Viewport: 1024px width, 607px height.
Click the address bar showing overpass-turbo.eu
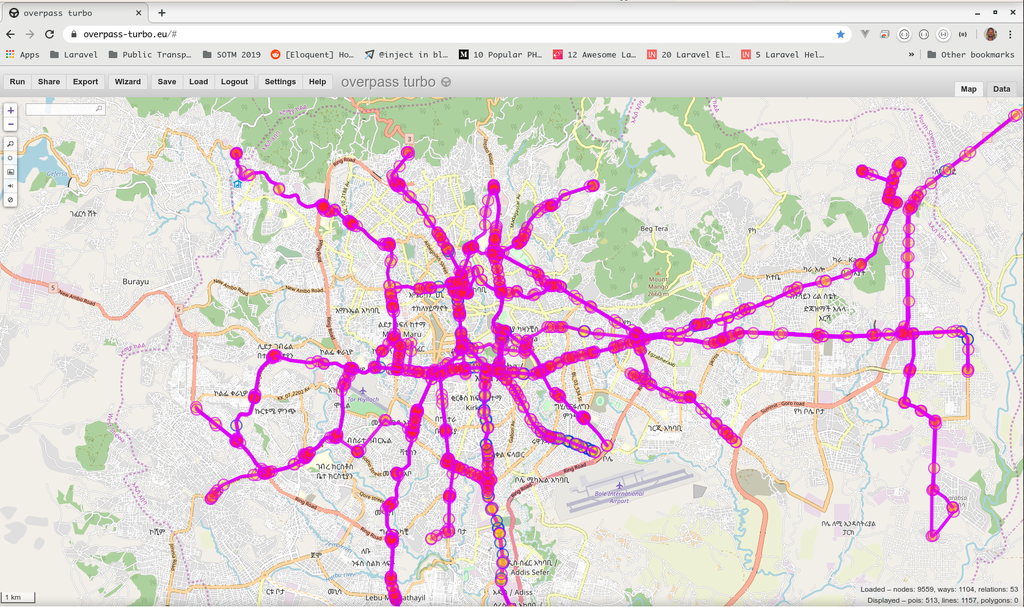coord(457,34)
